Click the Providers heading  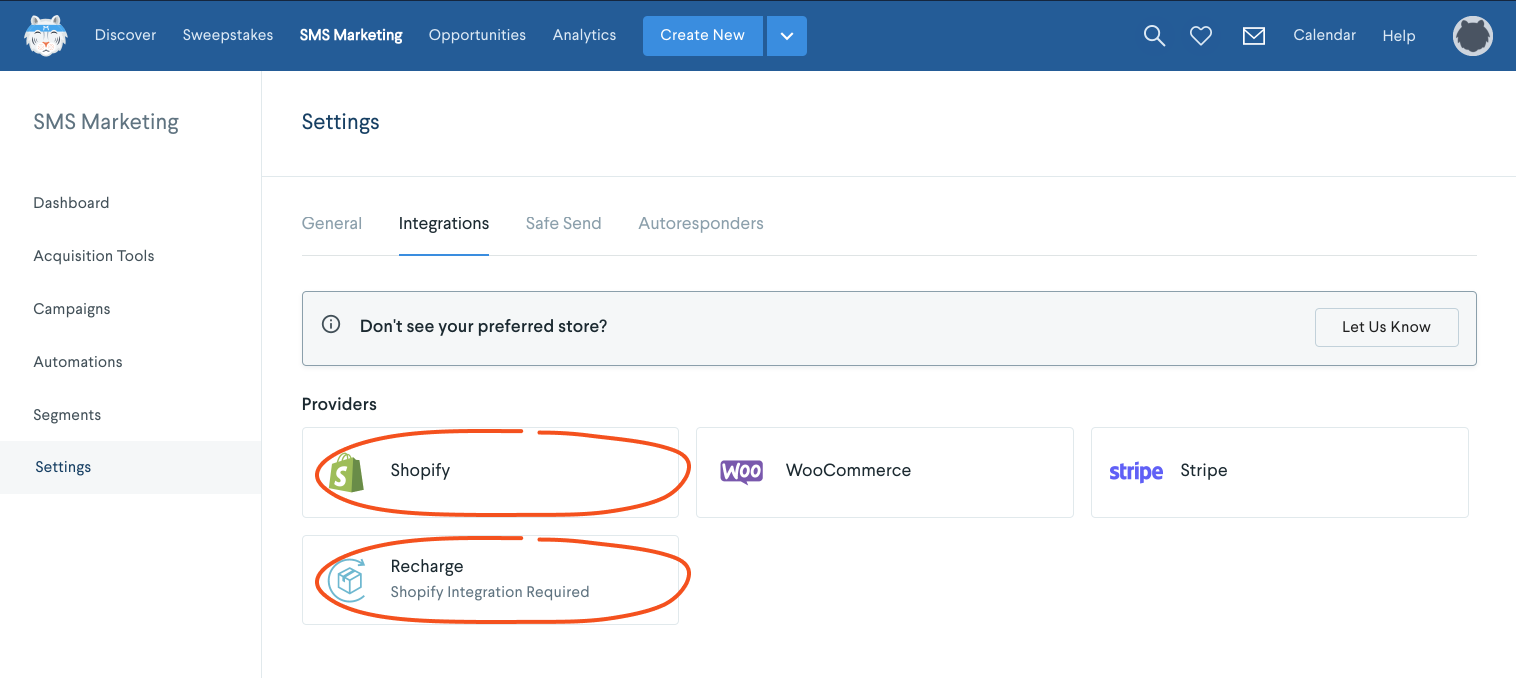[x=339, y=405]
